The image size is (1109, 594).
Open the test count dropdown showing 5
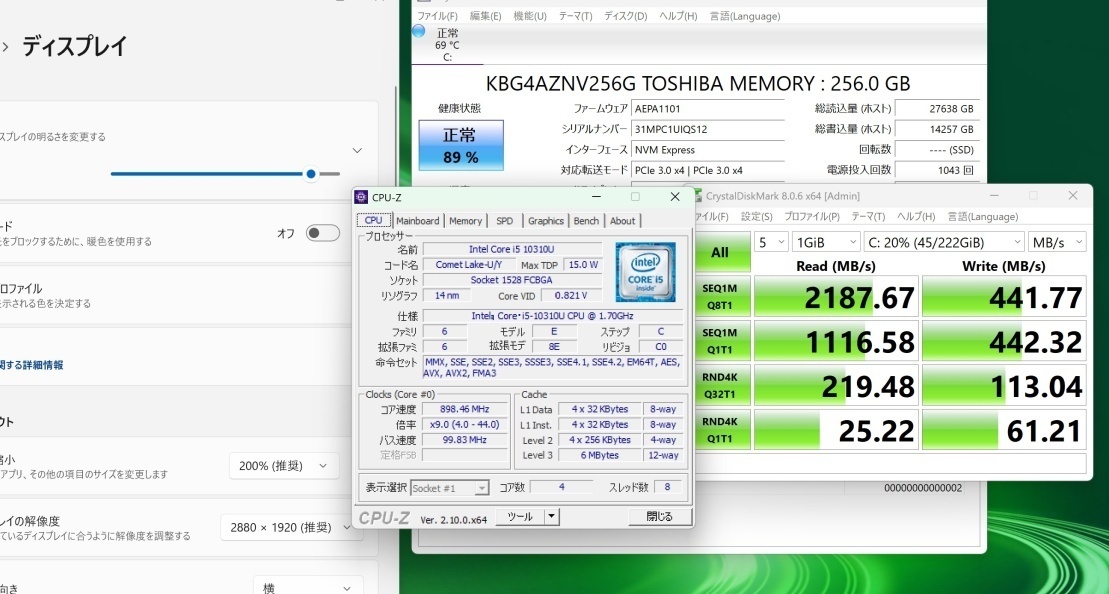(x=771, y=243)
